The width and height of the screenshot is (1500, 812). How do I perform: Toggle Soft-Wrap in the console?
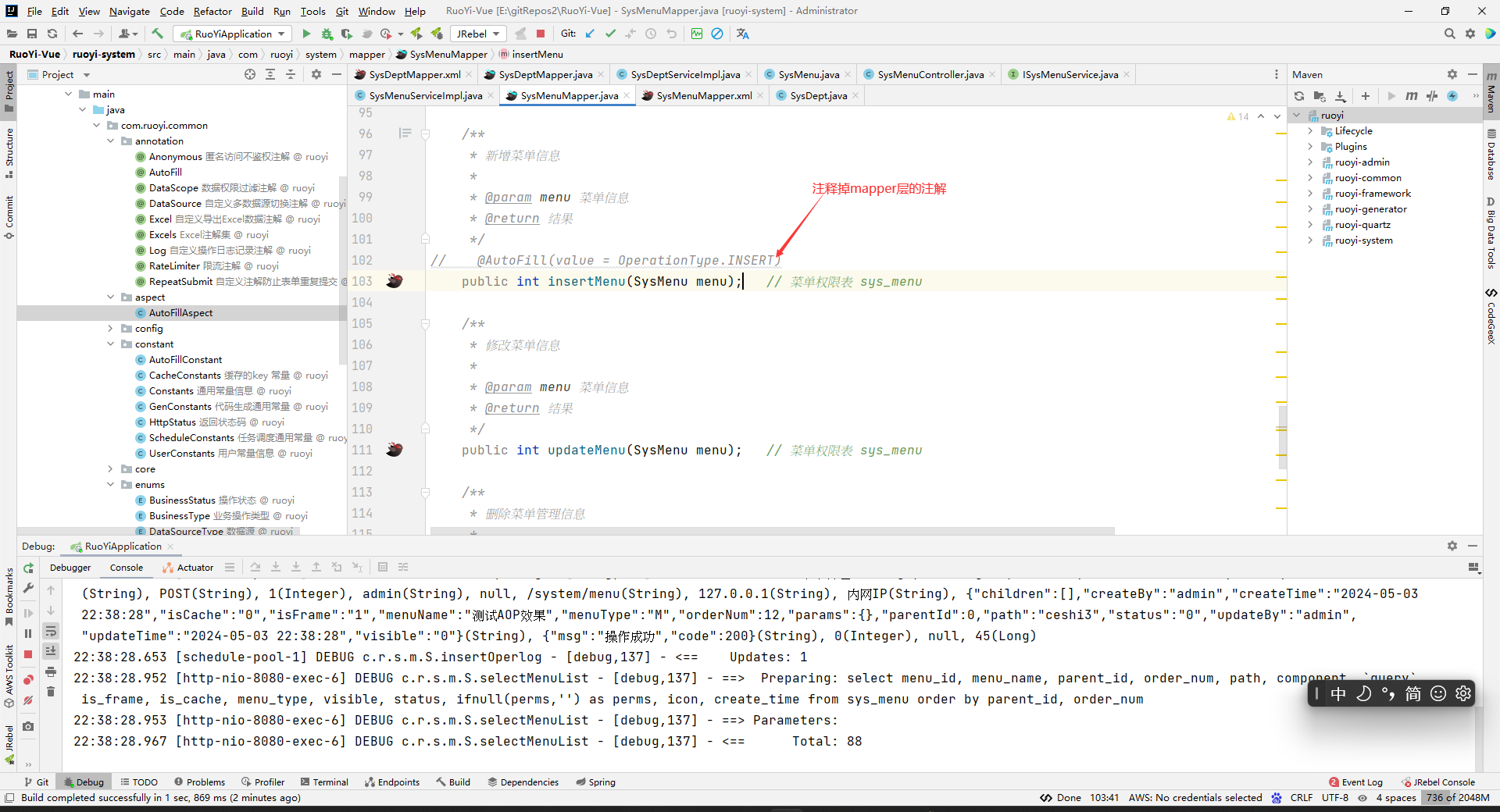click(x=51, y=631)
